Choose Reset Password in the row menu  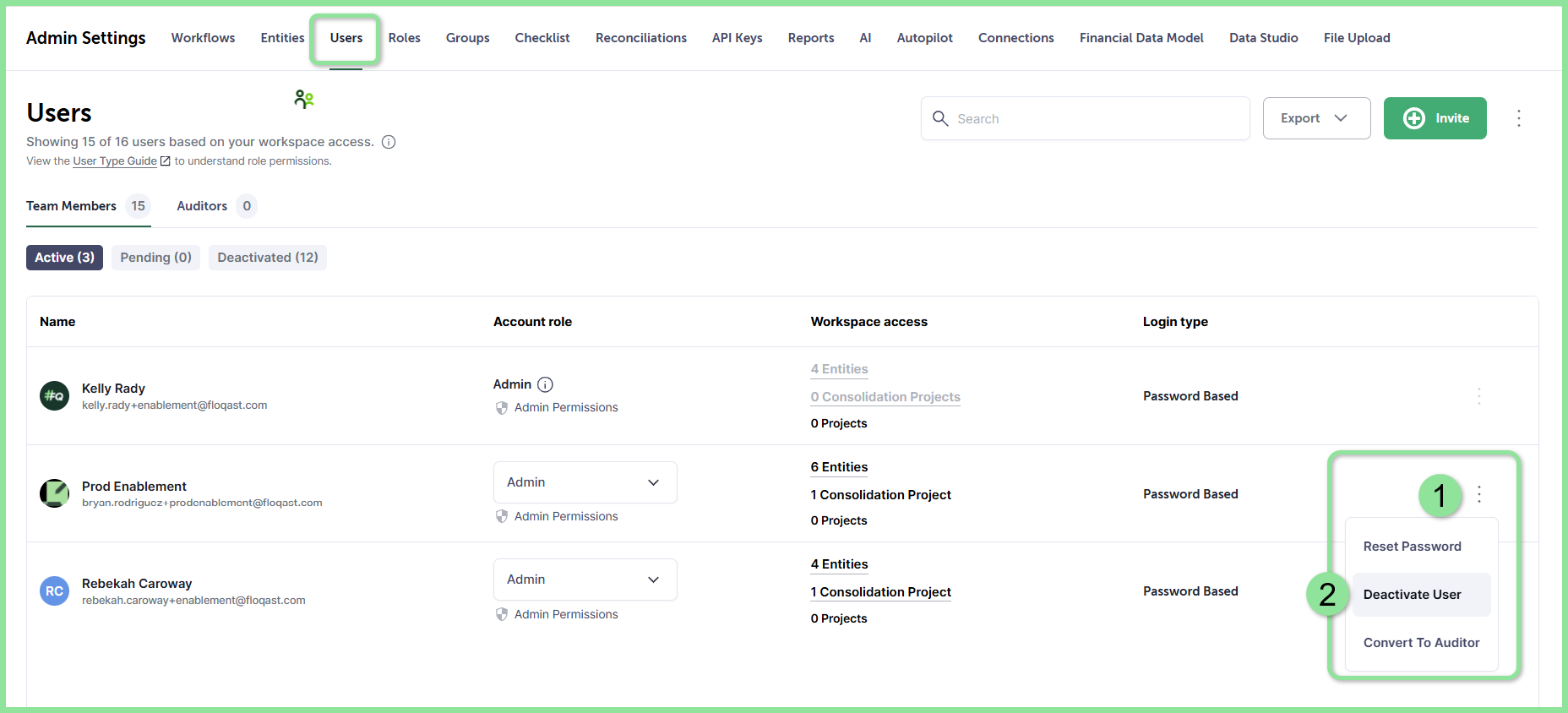click(x=1413, y=547)
